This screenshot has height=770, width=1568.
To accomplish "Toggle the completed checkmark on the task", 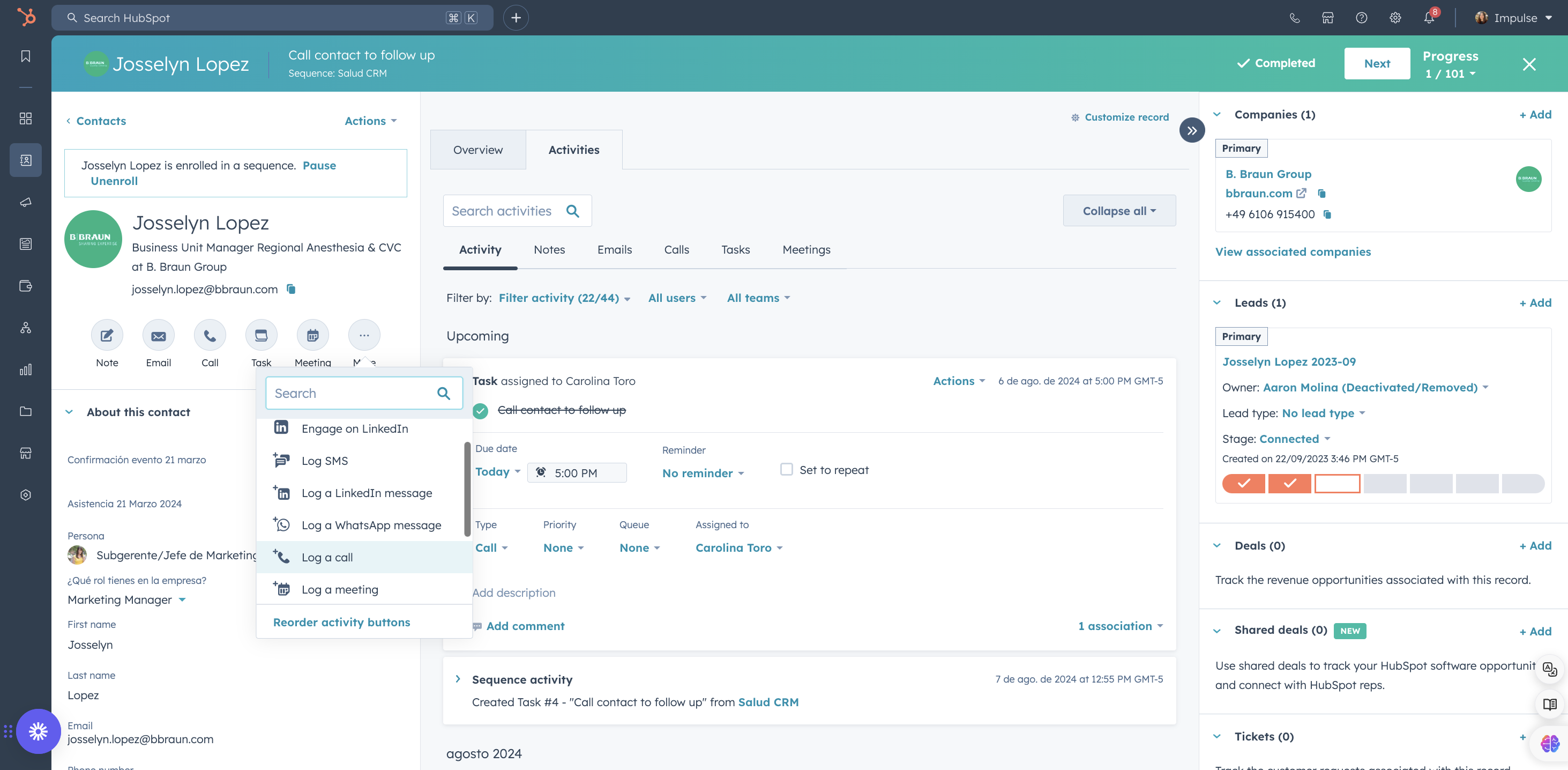I will (x=480, y=411).
